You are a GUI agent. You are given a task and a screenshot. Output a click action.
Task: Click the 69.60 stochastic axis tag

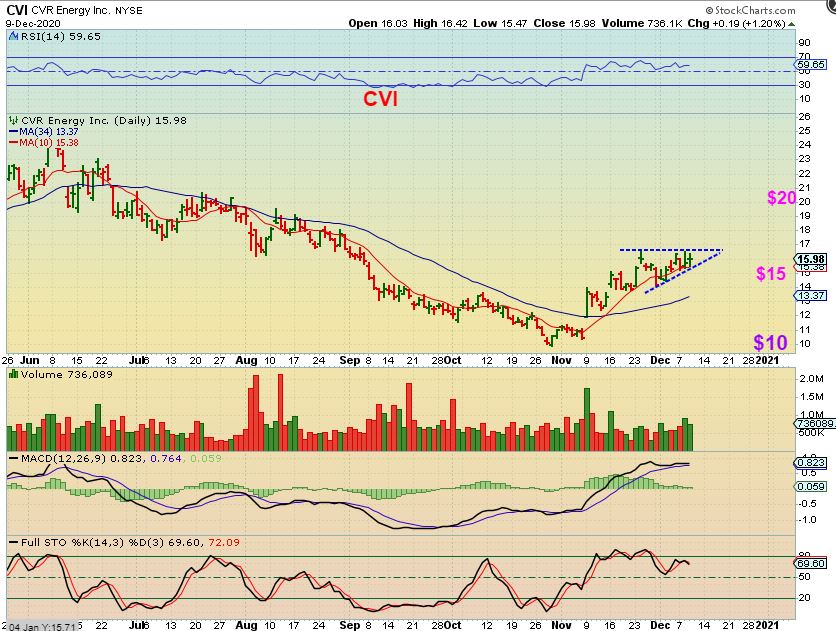point(811,563)
